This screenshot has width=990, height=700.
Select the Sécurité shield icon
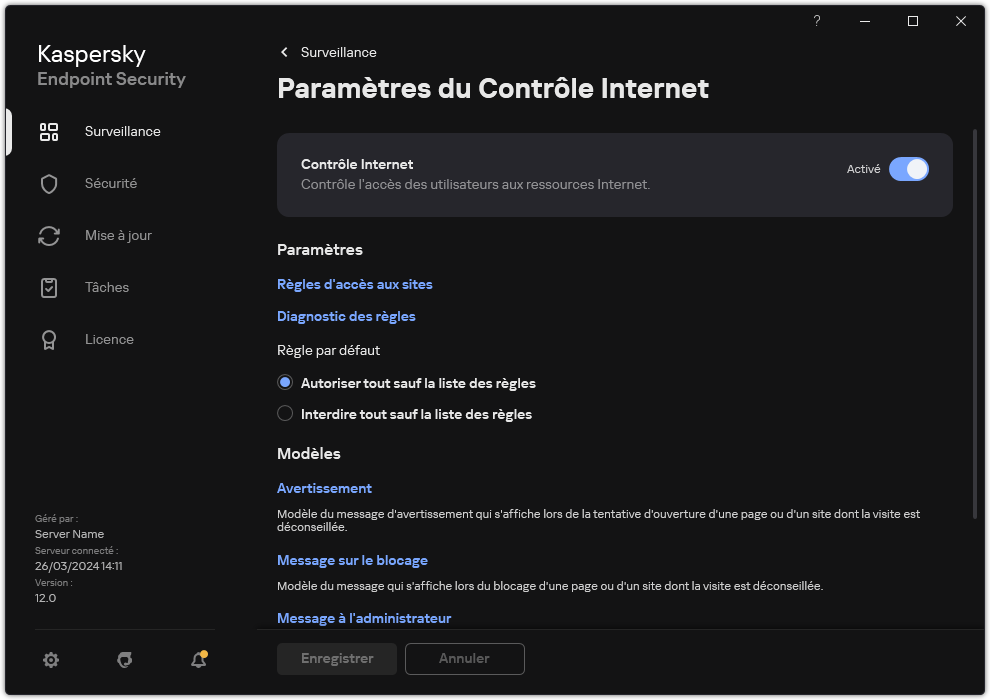(48, 183)
